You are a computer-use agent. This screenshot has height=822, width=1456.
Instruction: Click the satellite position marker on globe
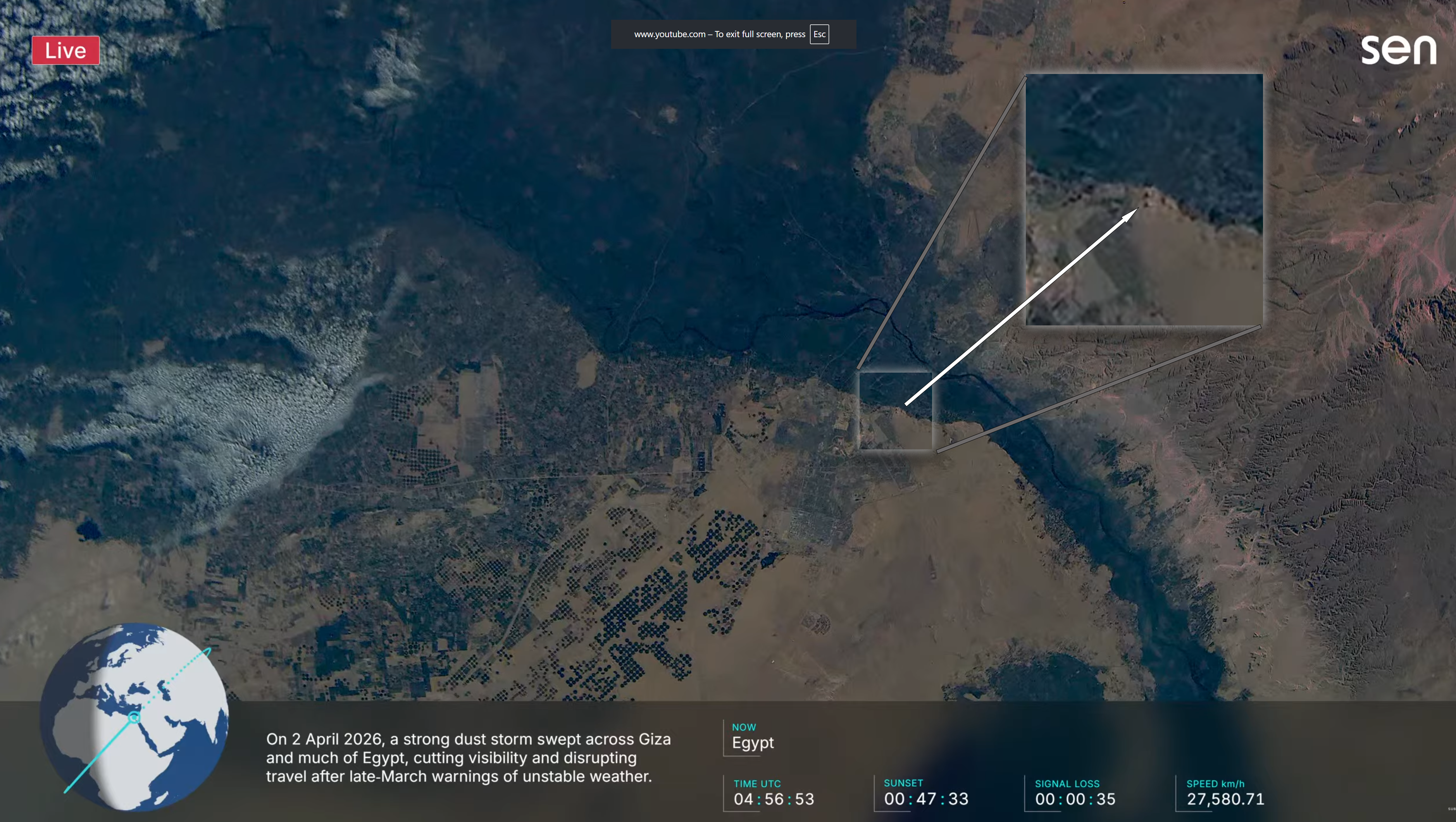[x=134, y=717]
